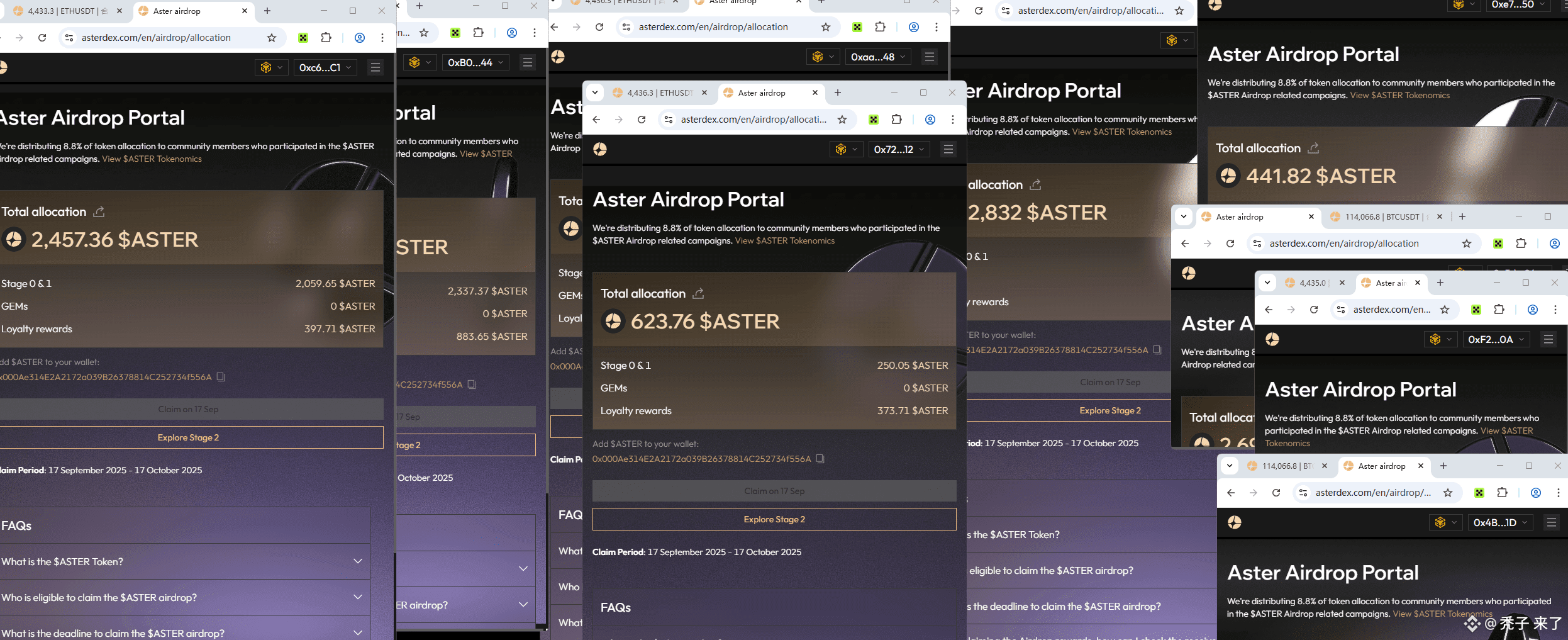Click the Explore Stage 2 button
The image size is (1568, 640).
[774, 519]
